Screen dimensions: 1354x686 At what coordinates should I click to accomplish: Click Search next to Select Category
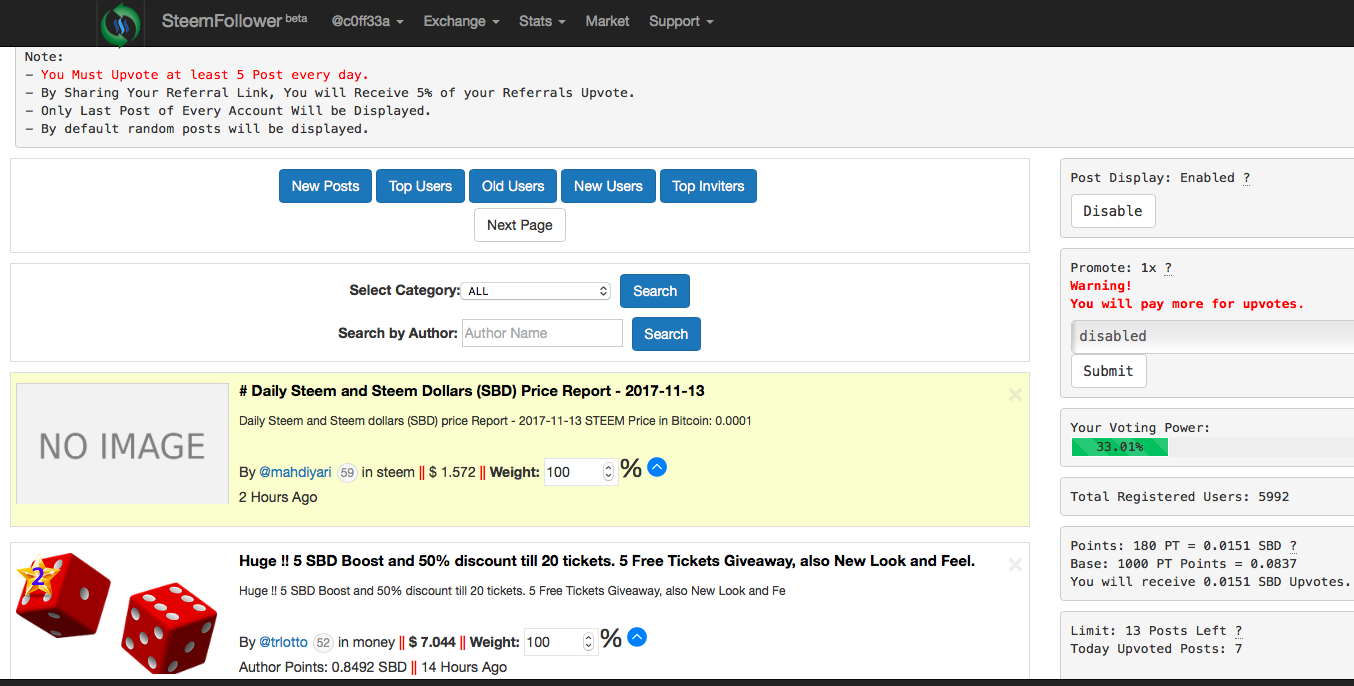click(655, 291)
